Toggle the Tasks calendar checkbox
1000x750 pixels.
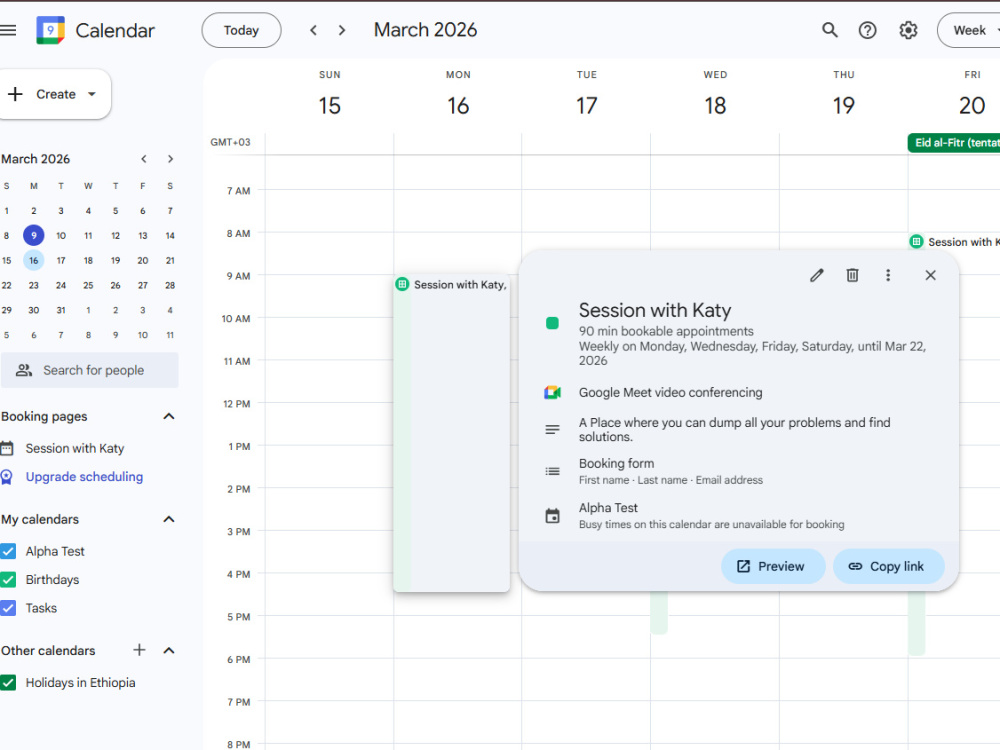pyautogui.click(x=8, y=608)
